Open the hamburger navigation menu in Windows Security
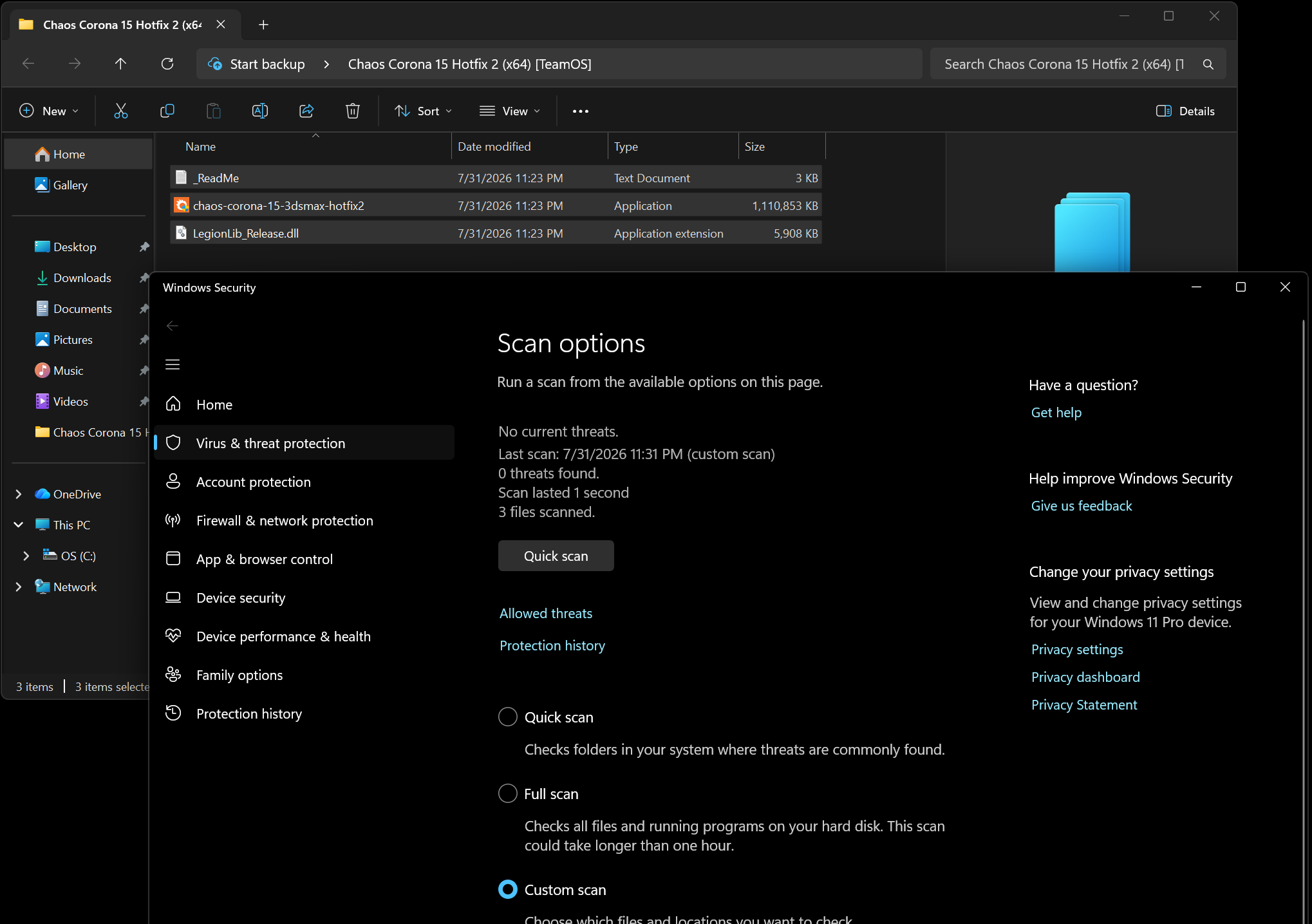Viewport: 1312px width, 924px height. coord(173,364)
